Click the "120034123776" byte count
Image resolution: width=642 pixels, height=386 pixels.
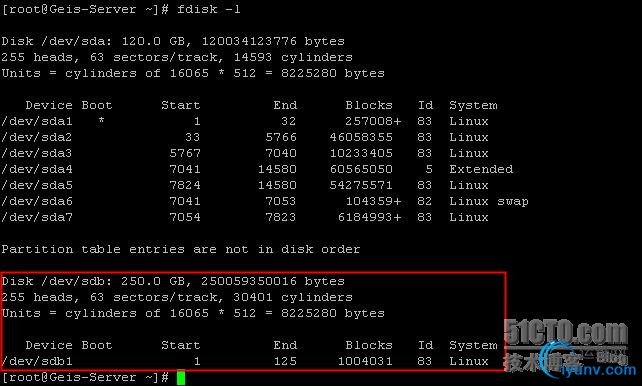[249, 41]
